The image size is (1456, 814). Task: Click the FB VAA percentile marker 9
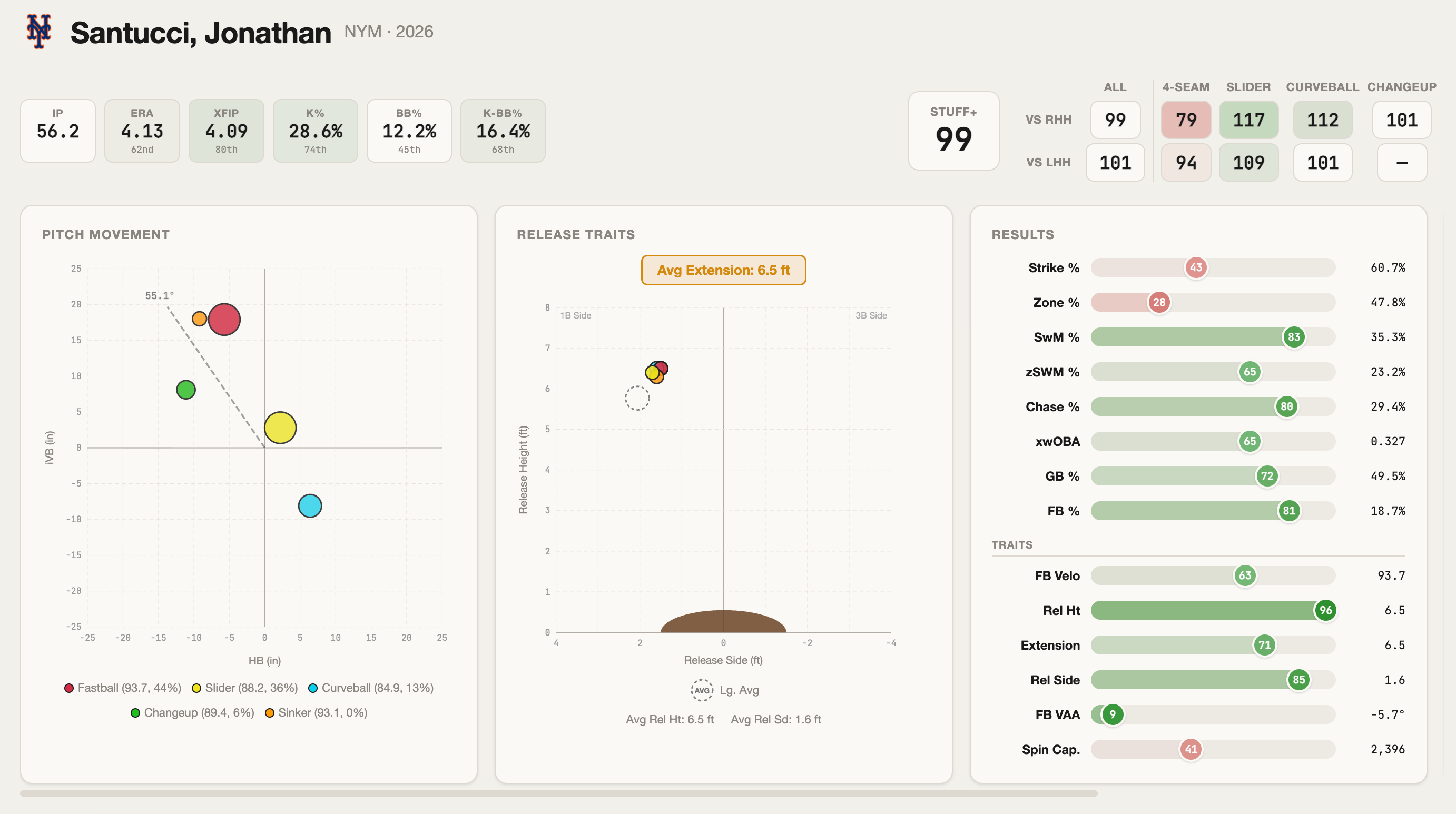point(1113,714)
